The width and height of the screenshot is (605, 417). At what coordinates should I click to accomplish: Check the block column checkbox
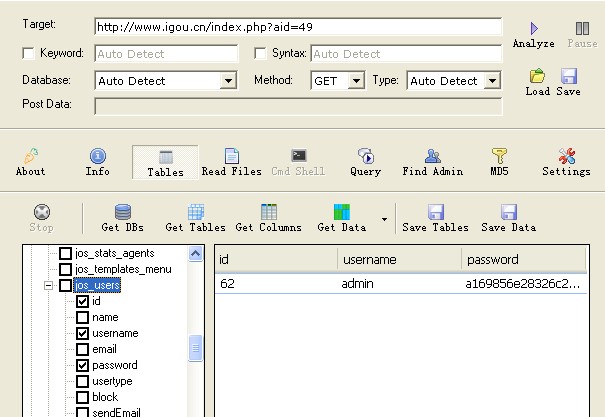[83, 397]
